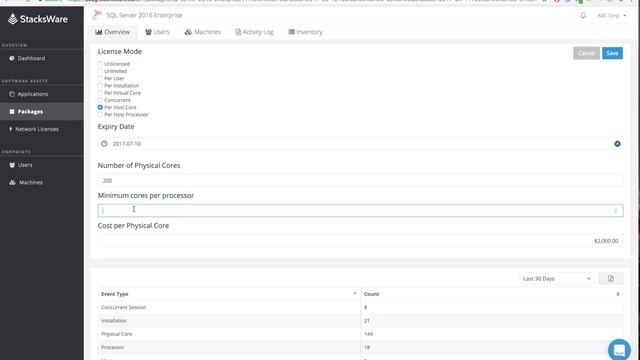Select the Per Host Core license mode

[100, 107]
